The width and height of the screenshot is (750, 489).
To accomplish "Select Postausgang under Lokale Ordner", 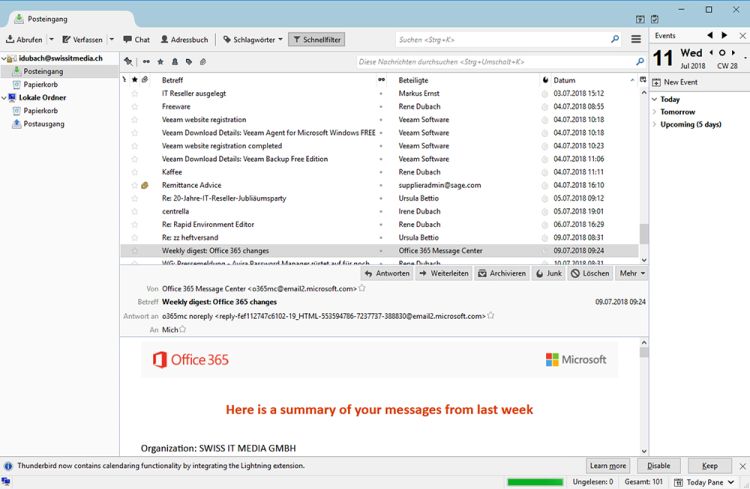I will click(x=45, y=124).
